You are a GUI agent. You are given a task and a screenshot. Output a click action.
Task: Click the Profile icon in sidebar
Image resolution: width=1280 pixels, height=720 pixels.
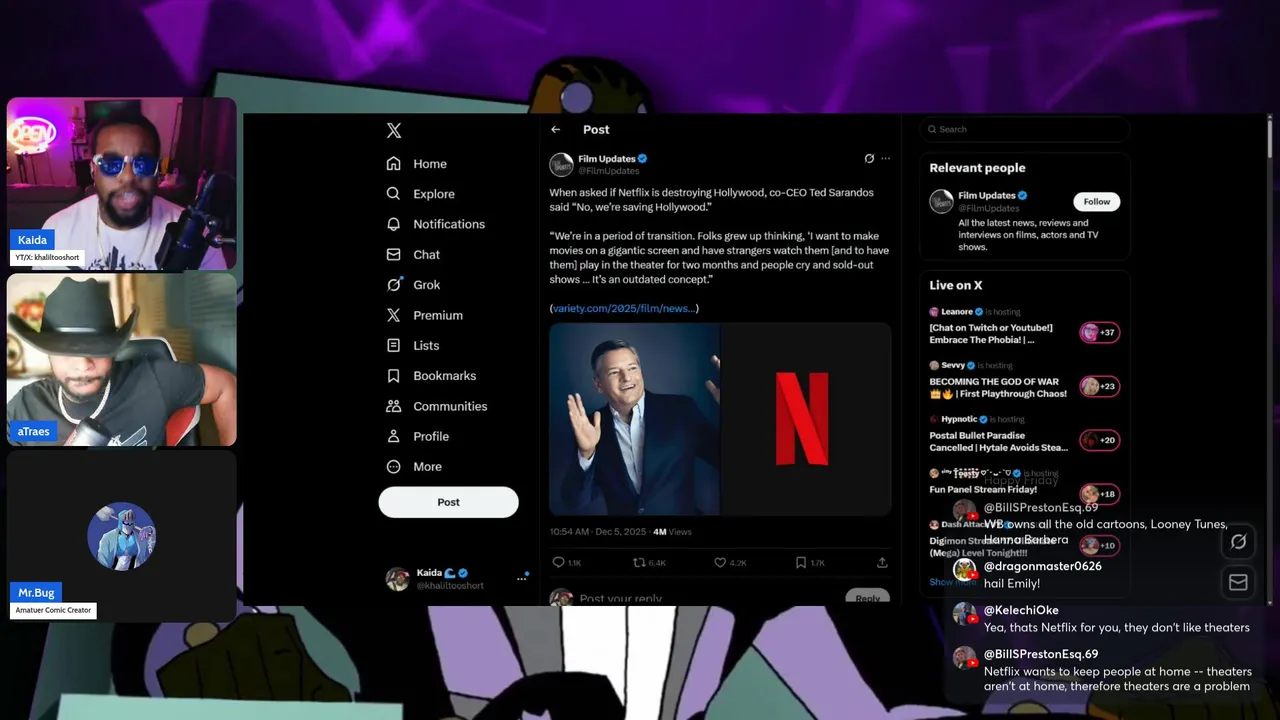coord(394,436)
